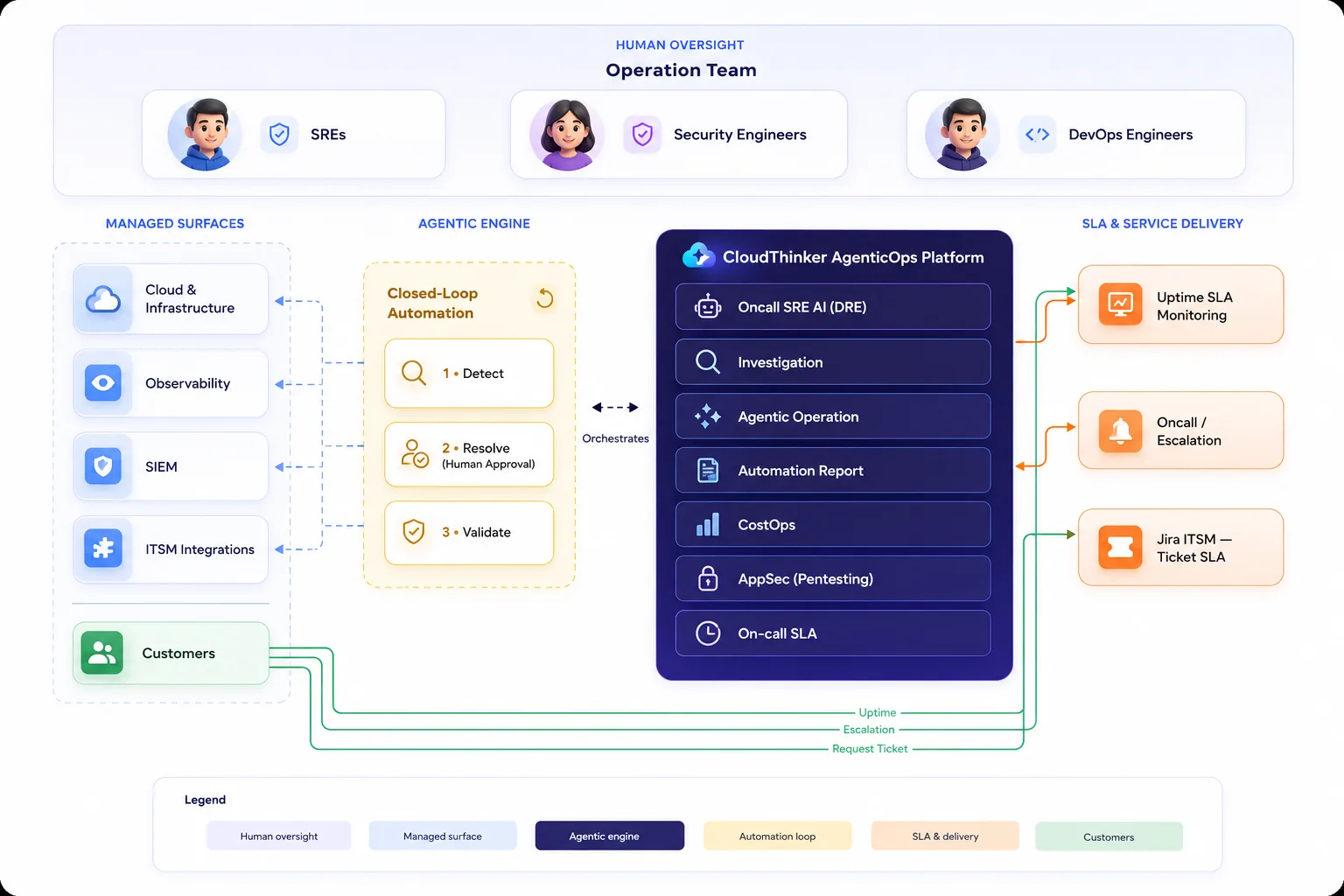
Task: Click the Customers legend swatch
Action: pos(1109,837)
